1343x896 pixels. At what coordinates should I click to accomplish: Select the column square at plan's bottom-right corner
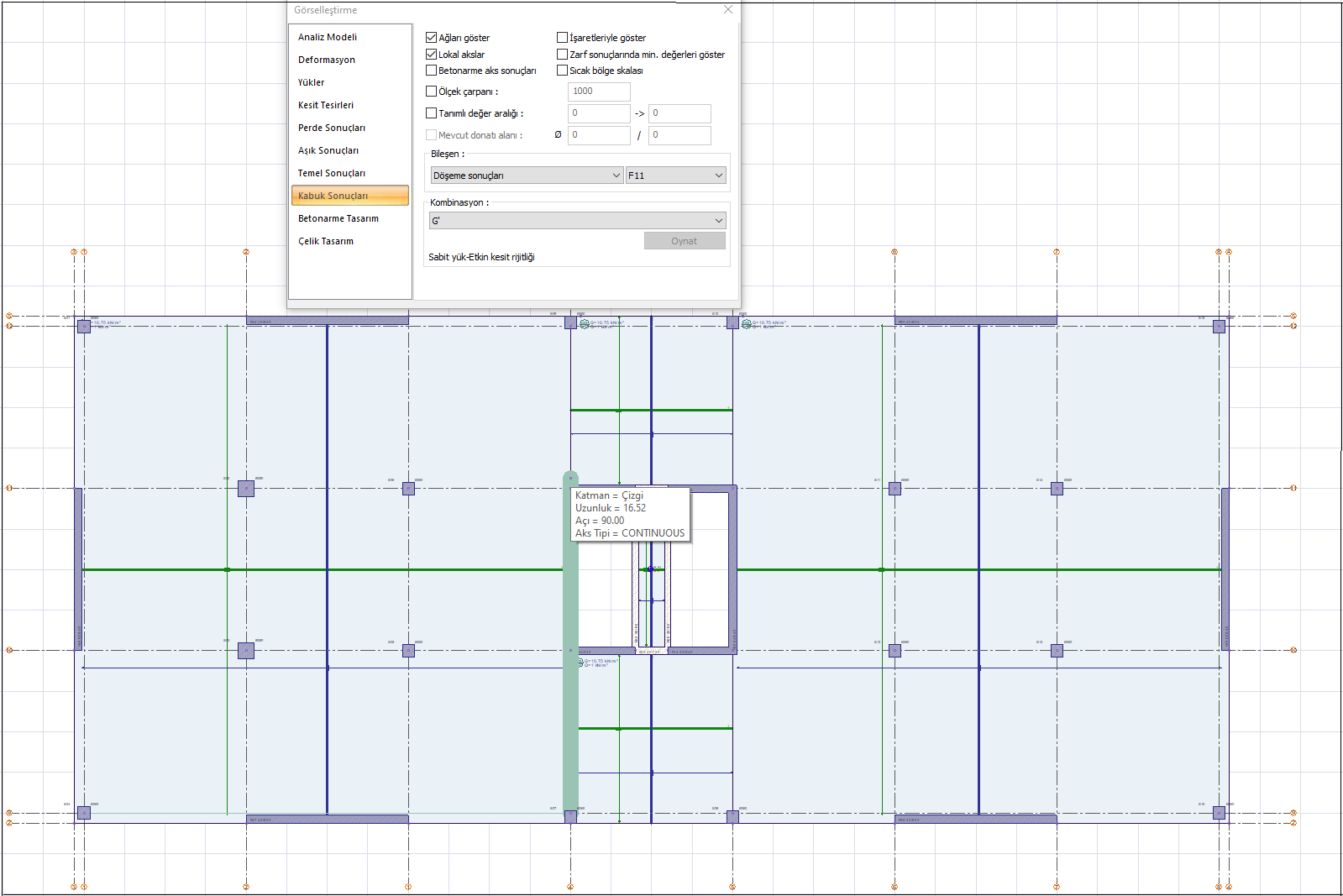1219,813
